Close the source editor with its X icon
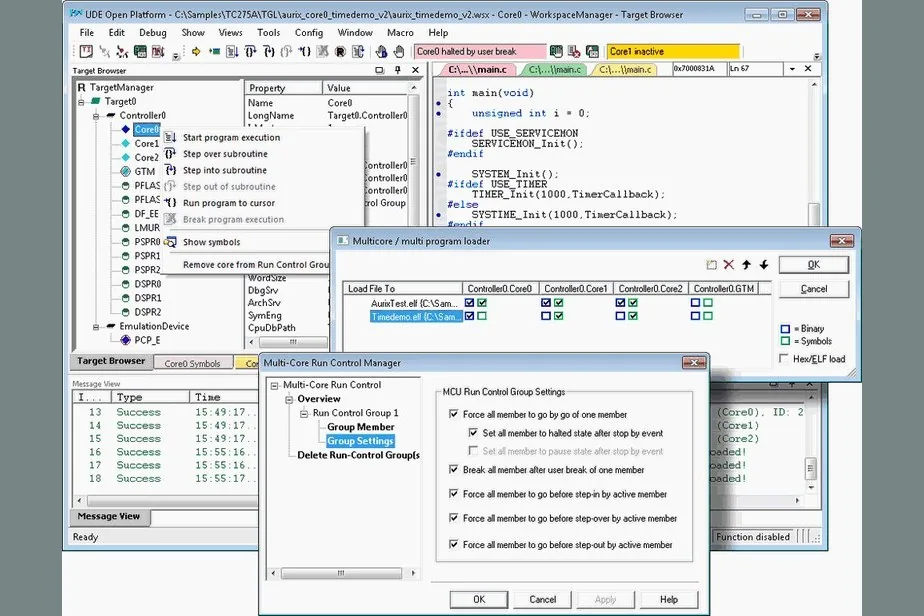Viewport: 924px width, 616px height. (x=808, y=69)
